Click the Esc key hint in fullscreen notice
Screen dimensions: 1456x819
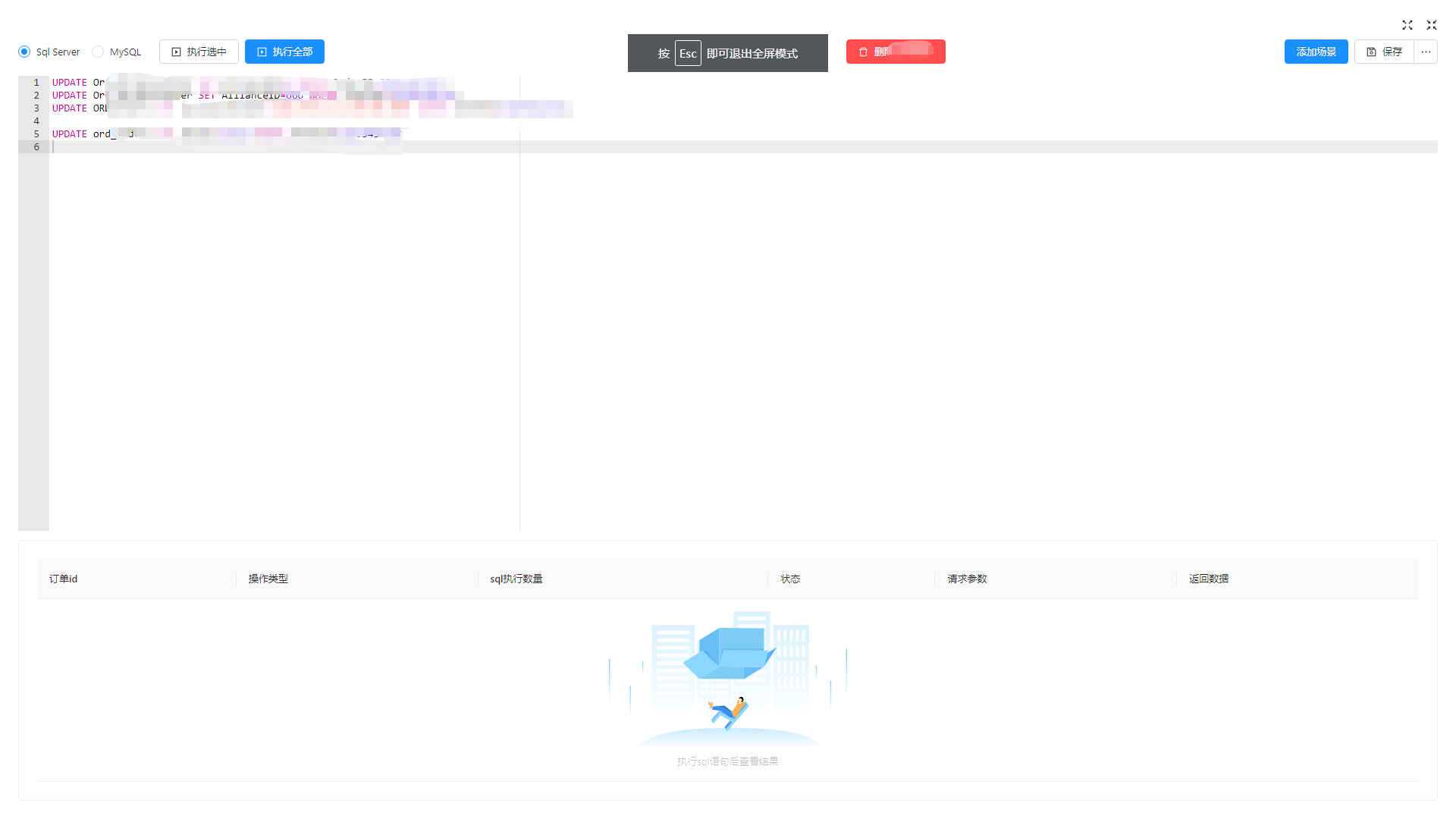(688, 53)
